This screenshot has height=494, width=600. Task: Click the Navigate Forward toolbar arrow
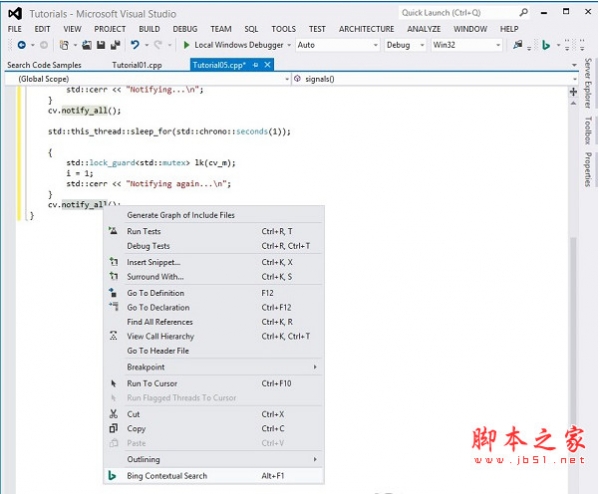tap(44, 45)
